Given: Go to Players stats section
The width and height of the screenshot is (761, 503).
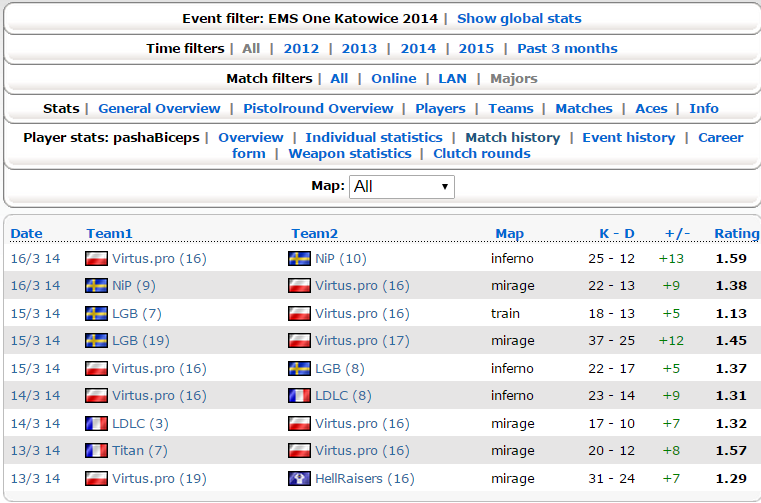Looking at the screenshot, I should [440, 108].
